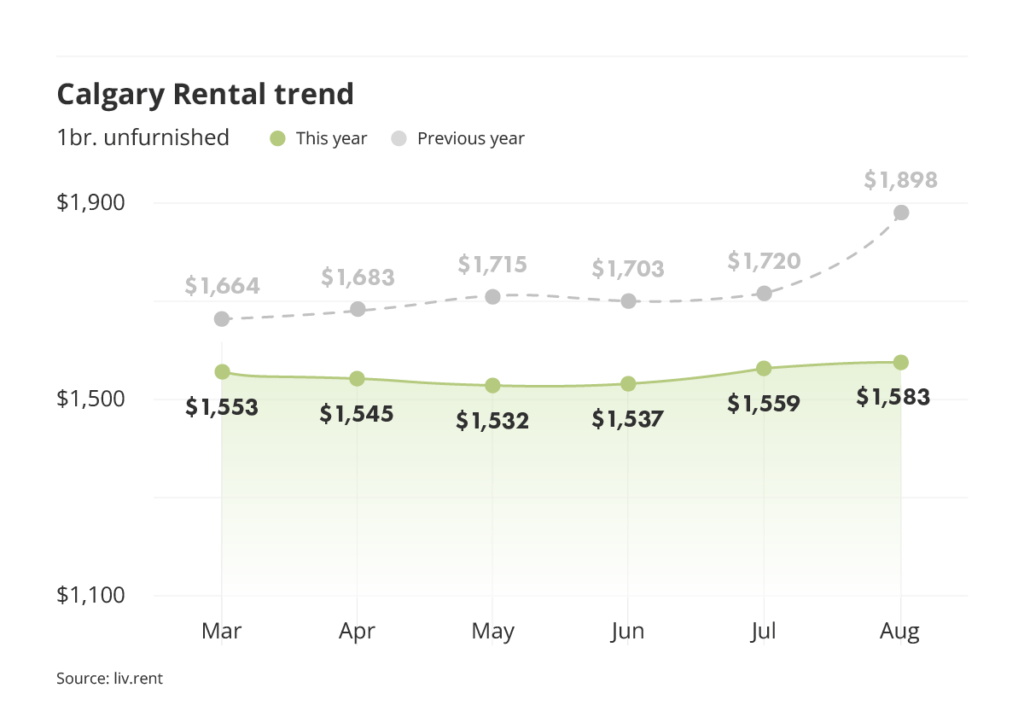Viewport: 1024px width, 717px height.
Task: Select previous year's August data point
Action: coord(901,212)
